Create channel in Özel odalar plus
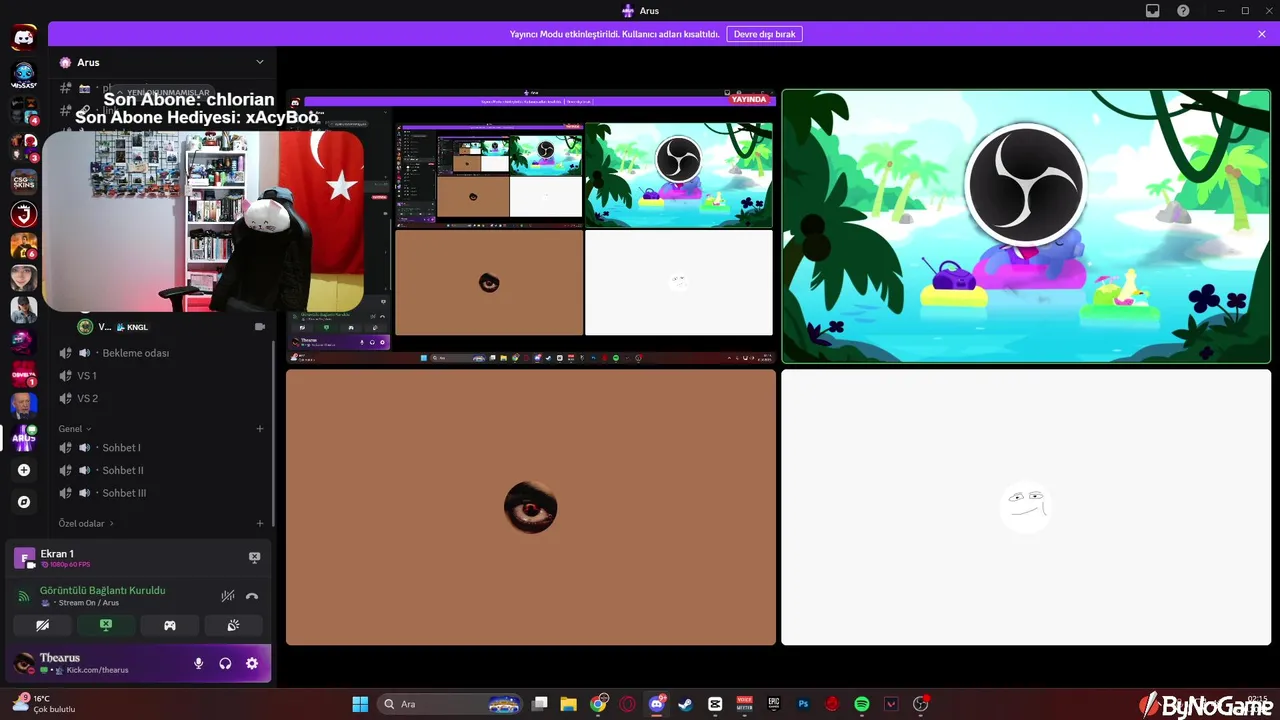 pyautogui.click(x=260, y=523)
